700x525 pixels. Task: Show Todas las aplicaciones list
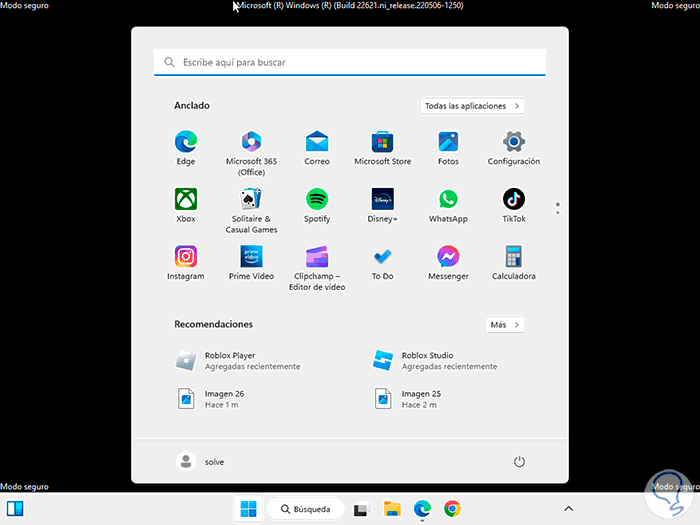(x=472, y=106)
